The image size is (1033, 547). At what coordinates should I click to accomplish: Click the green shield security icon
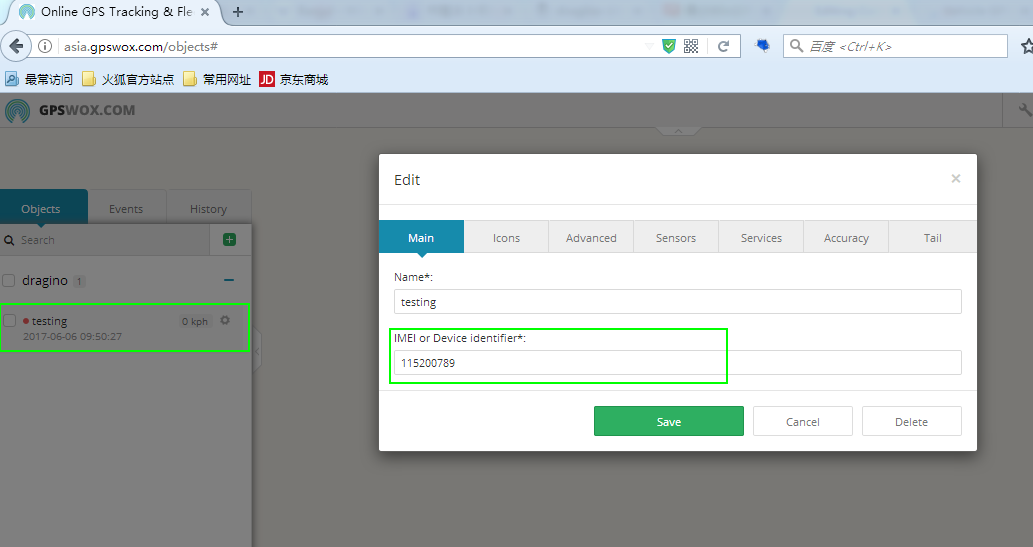coord(669,46)
